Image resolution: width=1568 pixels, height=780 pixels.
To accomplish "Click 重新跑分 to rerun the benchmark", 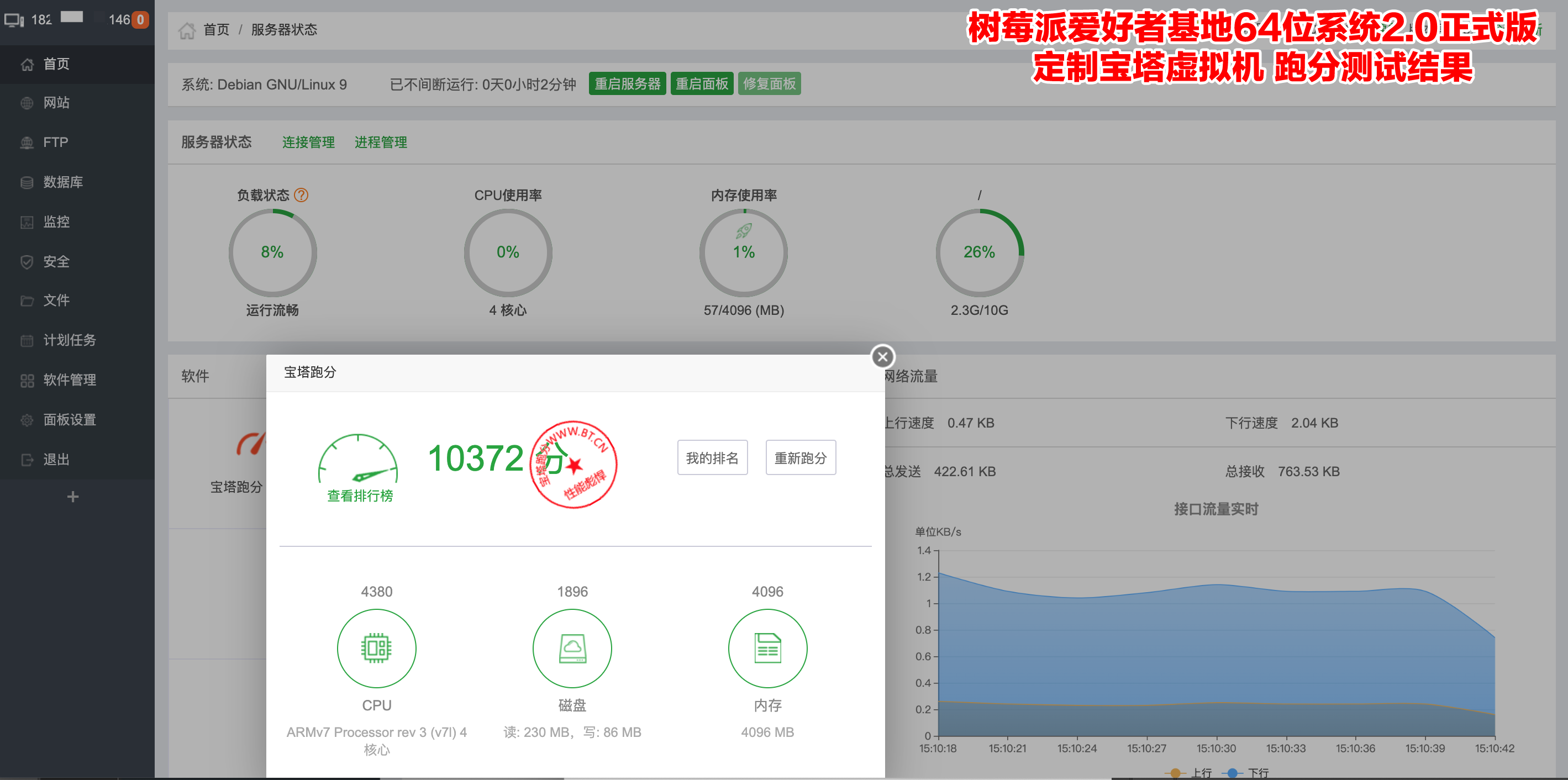I will point(800,457).
